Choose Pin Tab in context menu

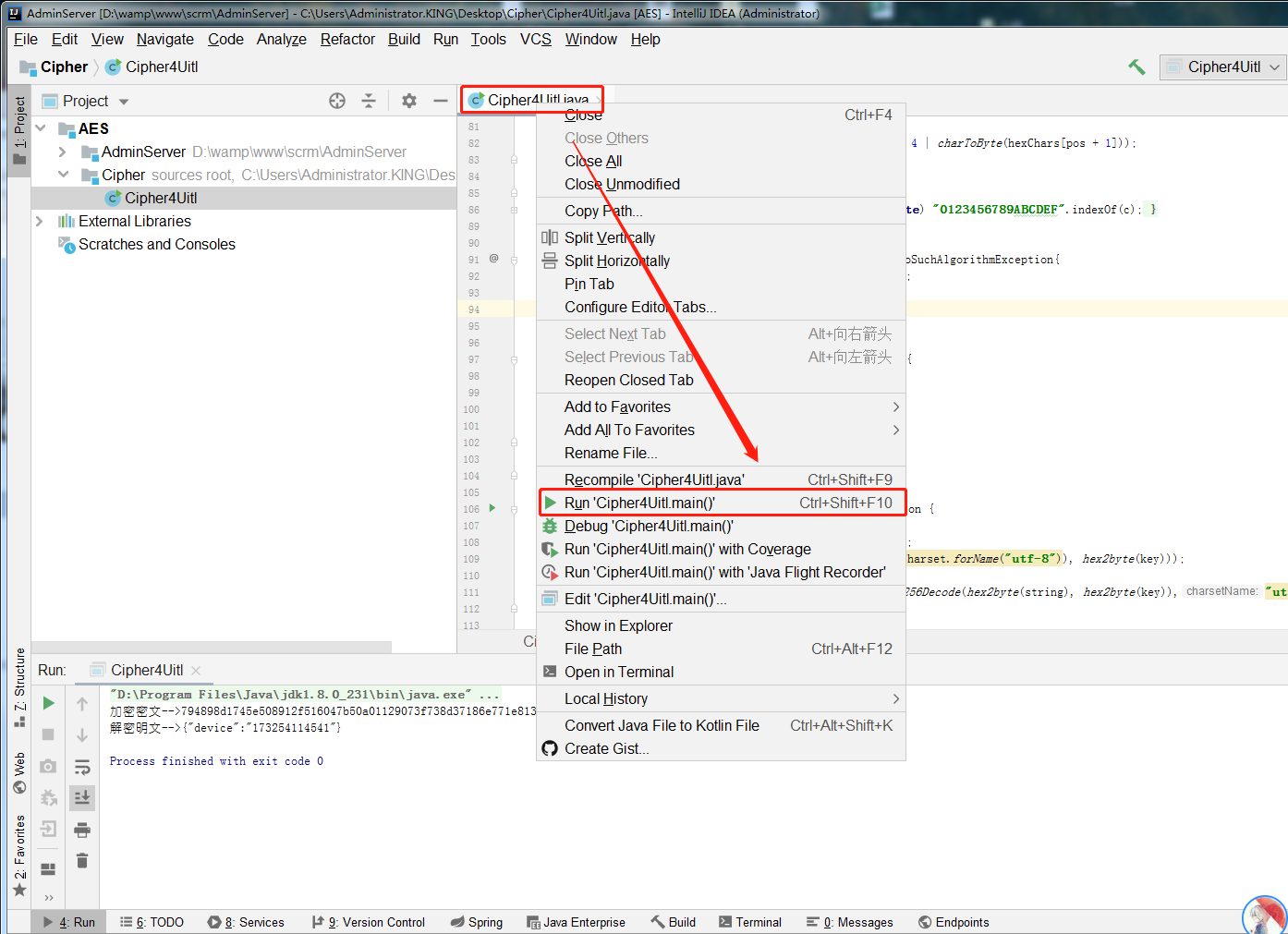(x=721, y=284)
